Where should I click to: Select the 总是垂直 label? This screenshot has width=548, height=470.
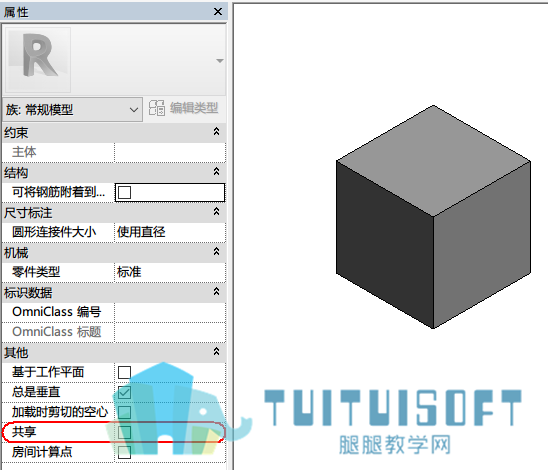pos(36,392)
